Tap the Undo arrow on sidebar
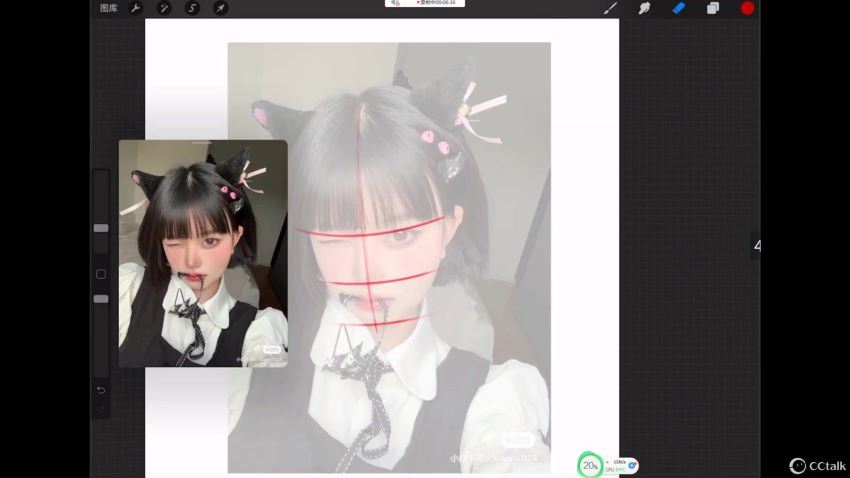This screenshot has width=850, height=478. pos(101,390)
